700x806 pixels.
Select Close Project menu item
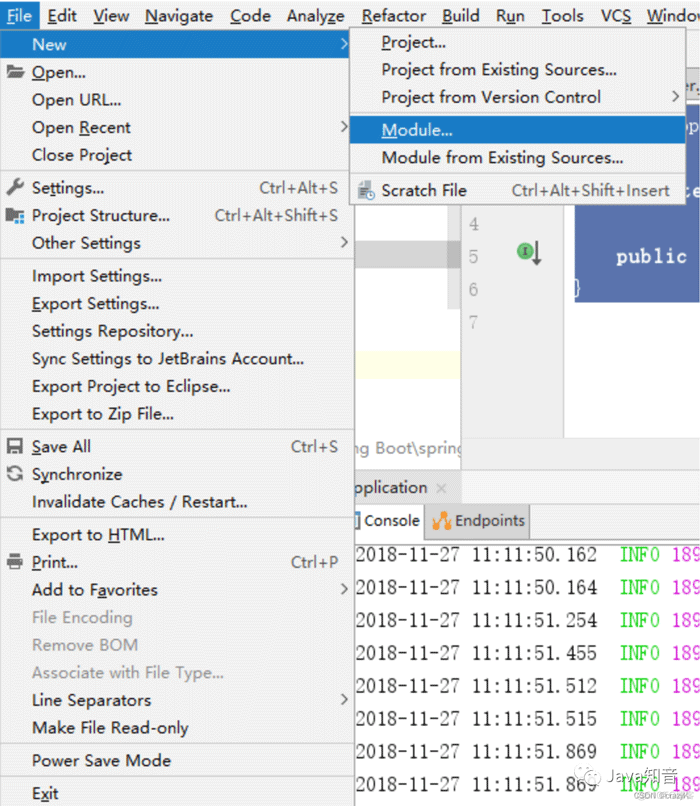coord(177,155)
